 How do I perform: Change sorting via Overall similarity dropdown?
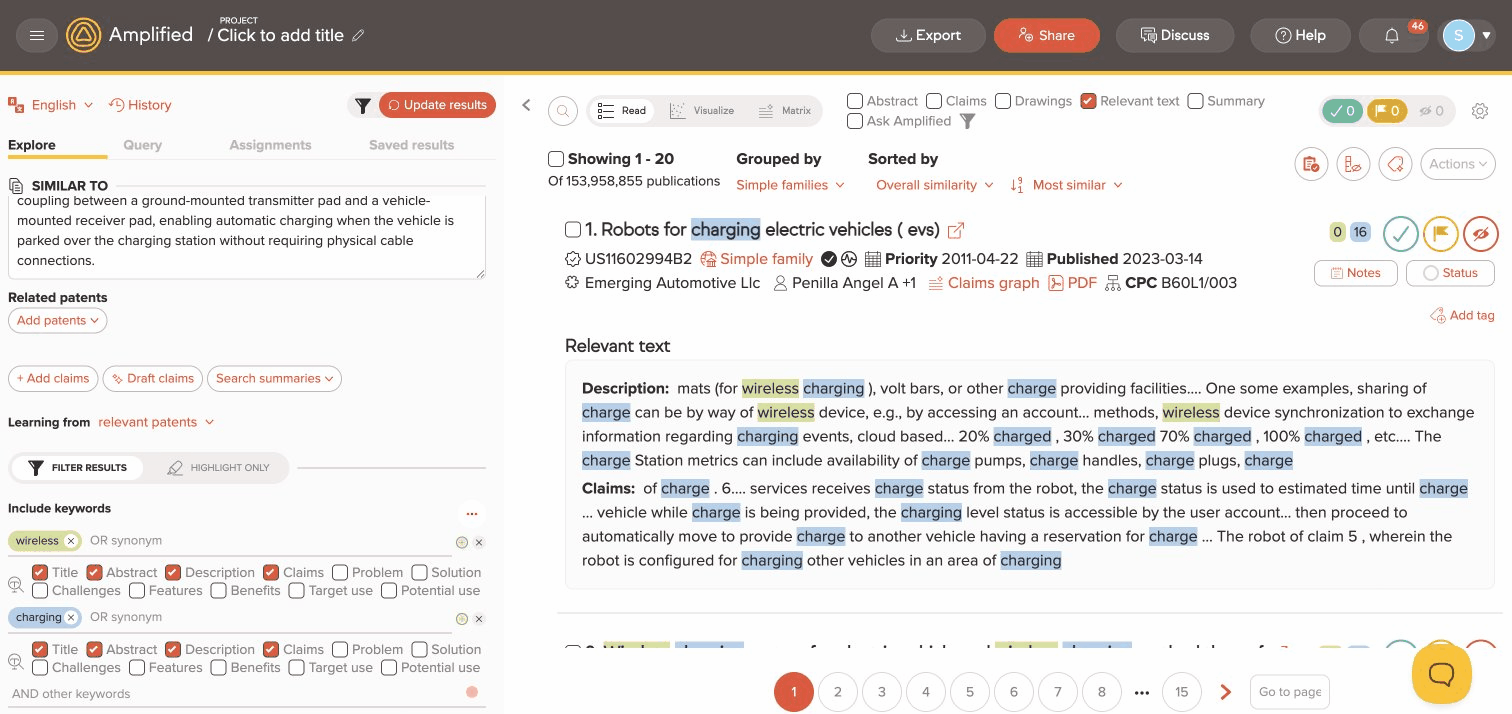click(932, 185)
